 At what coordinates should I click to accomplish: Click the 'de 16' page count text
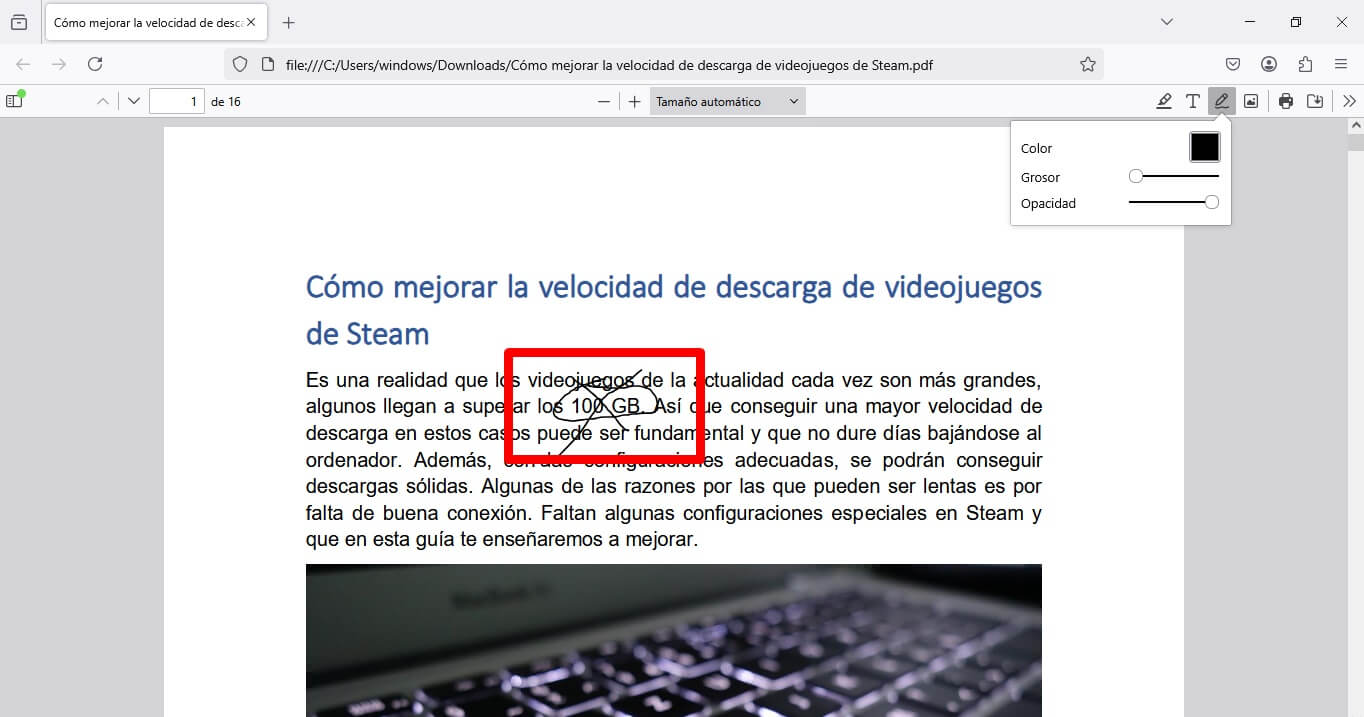click(226, 101)
